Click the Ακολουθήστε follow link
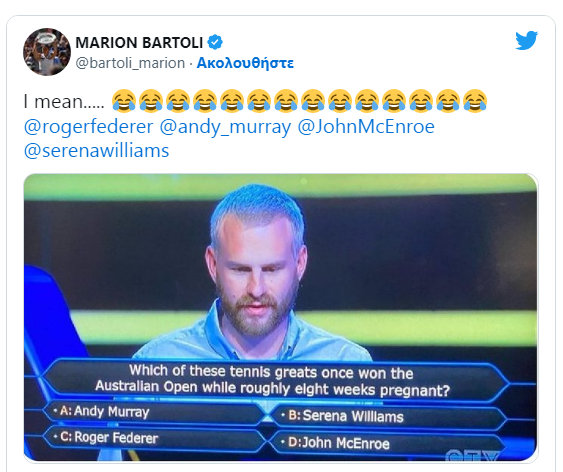The width and height of the screenshot is (563, 472). [245, 63]
